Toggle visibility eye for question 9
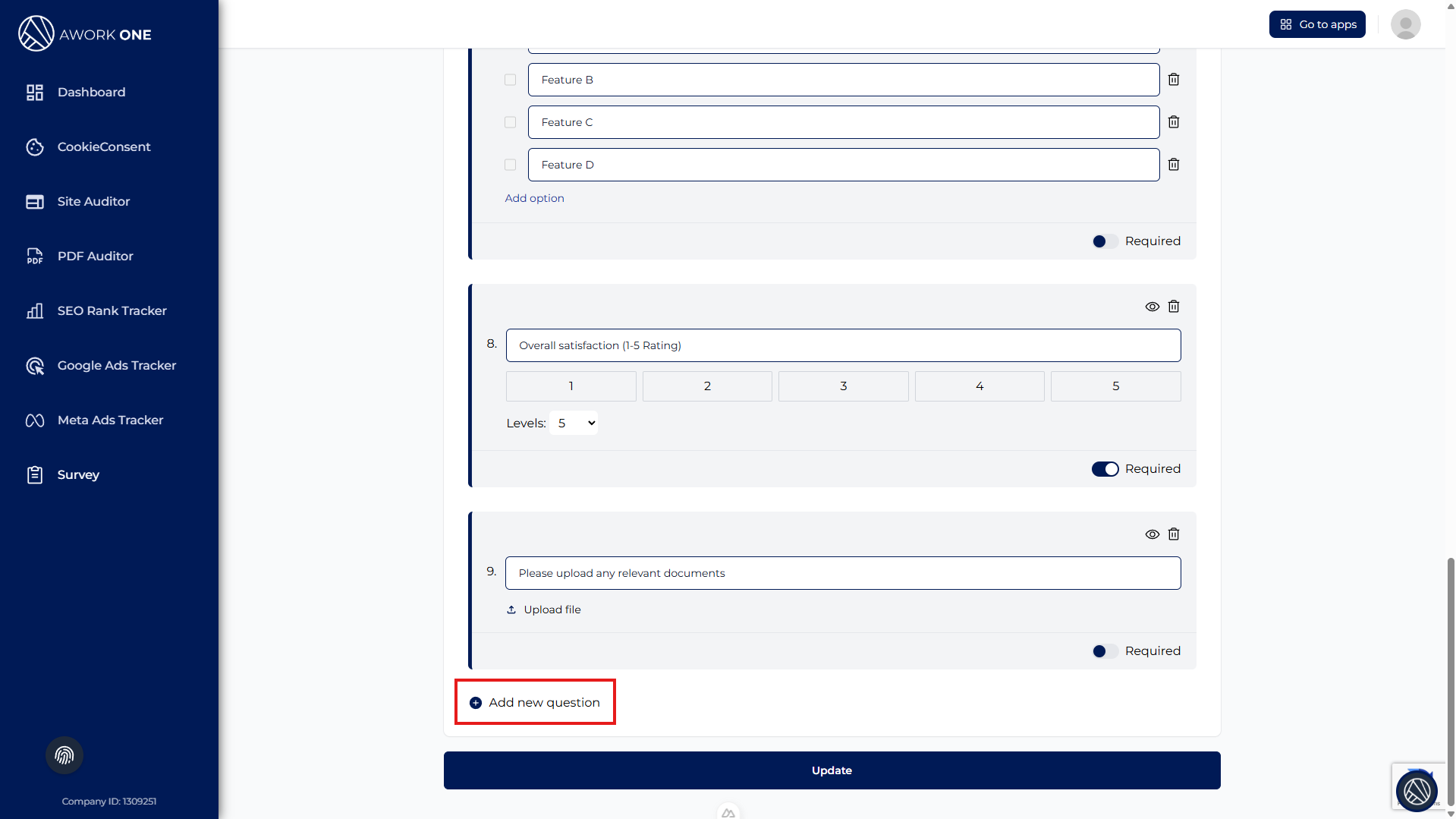1456x819 pixels. coord(1152,534)
